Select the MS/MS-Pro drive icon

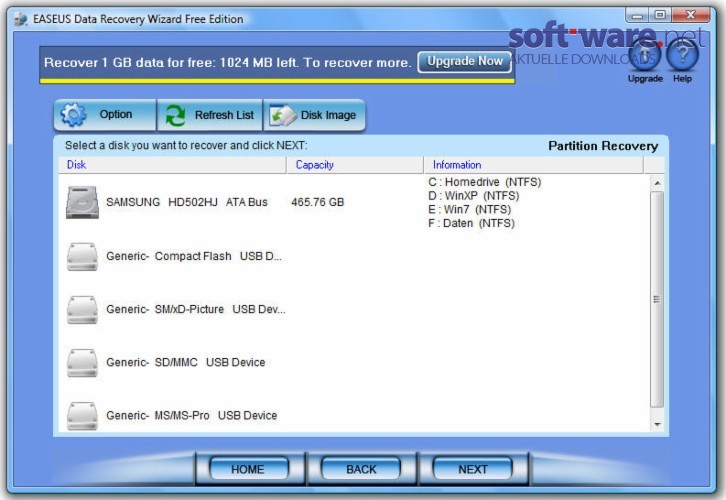pyautogui.click(x=82, y=416)
